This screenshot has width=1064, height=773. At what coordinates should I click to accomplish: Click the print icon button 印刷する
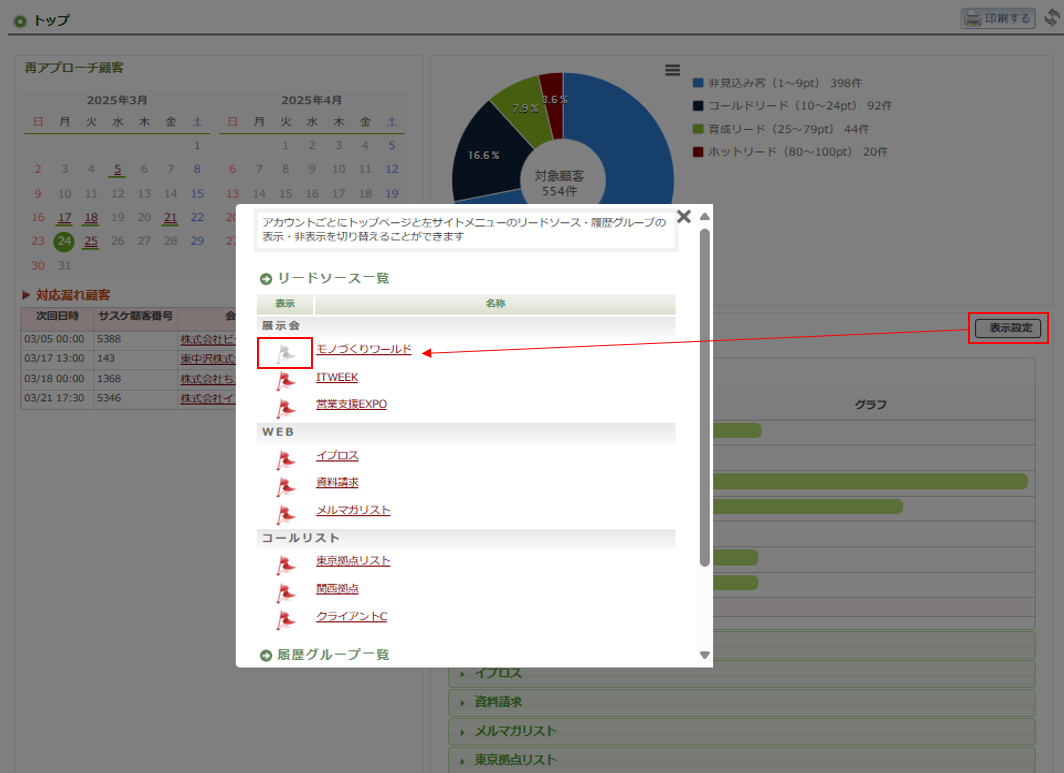[x=998, y=18]
